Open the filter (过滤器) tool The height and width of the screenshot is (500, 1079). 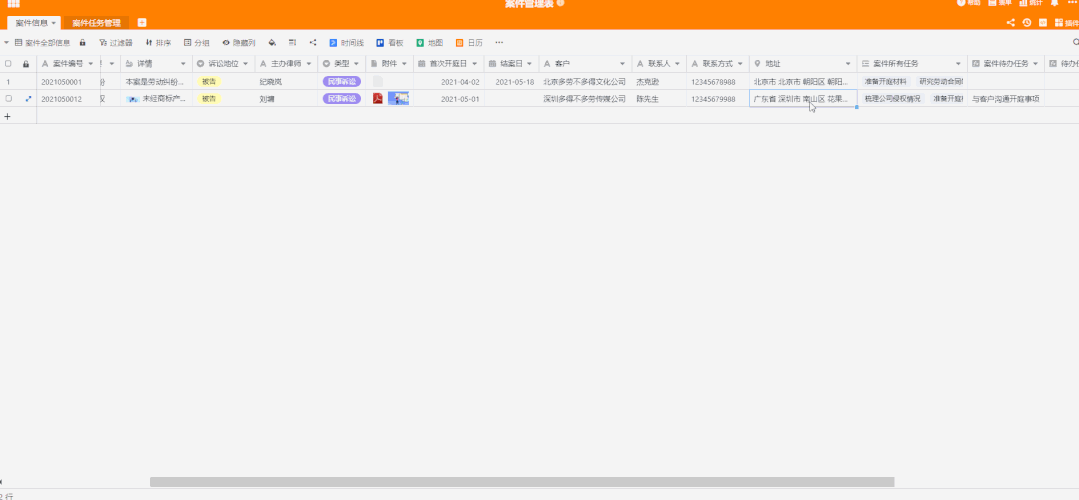115,43
